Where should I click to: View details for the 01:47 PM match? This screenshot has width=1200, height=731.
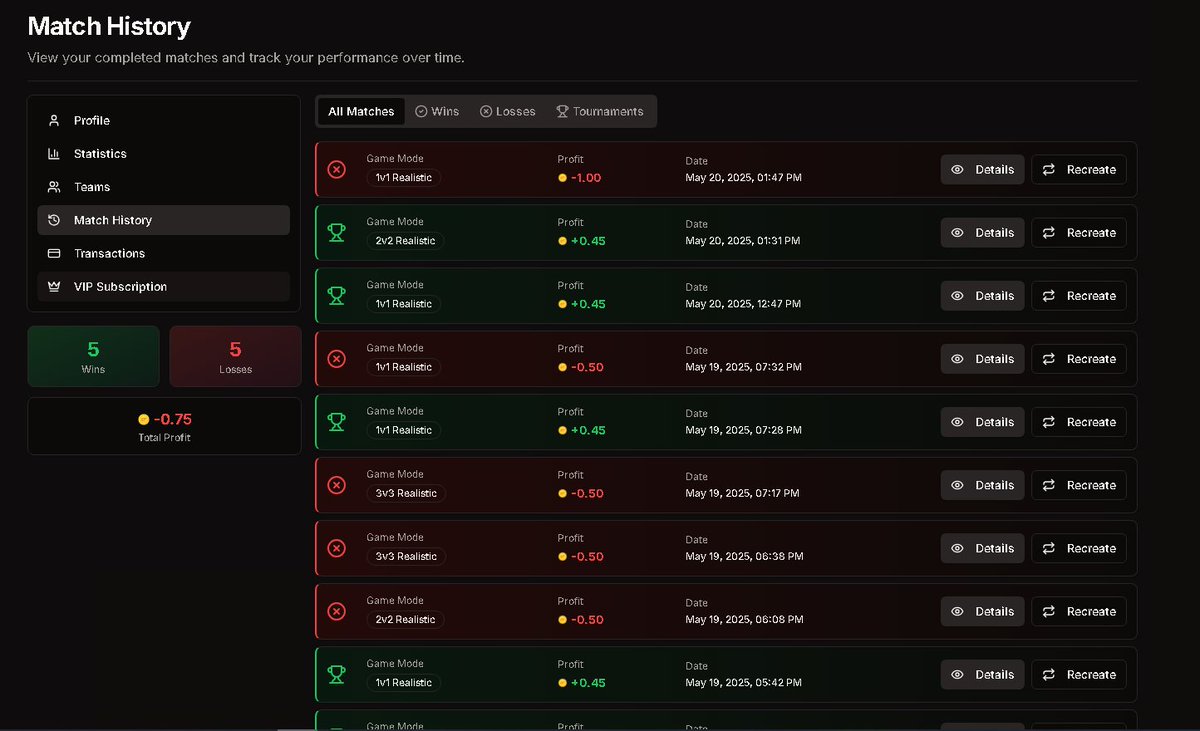click(x=982, y=170)
